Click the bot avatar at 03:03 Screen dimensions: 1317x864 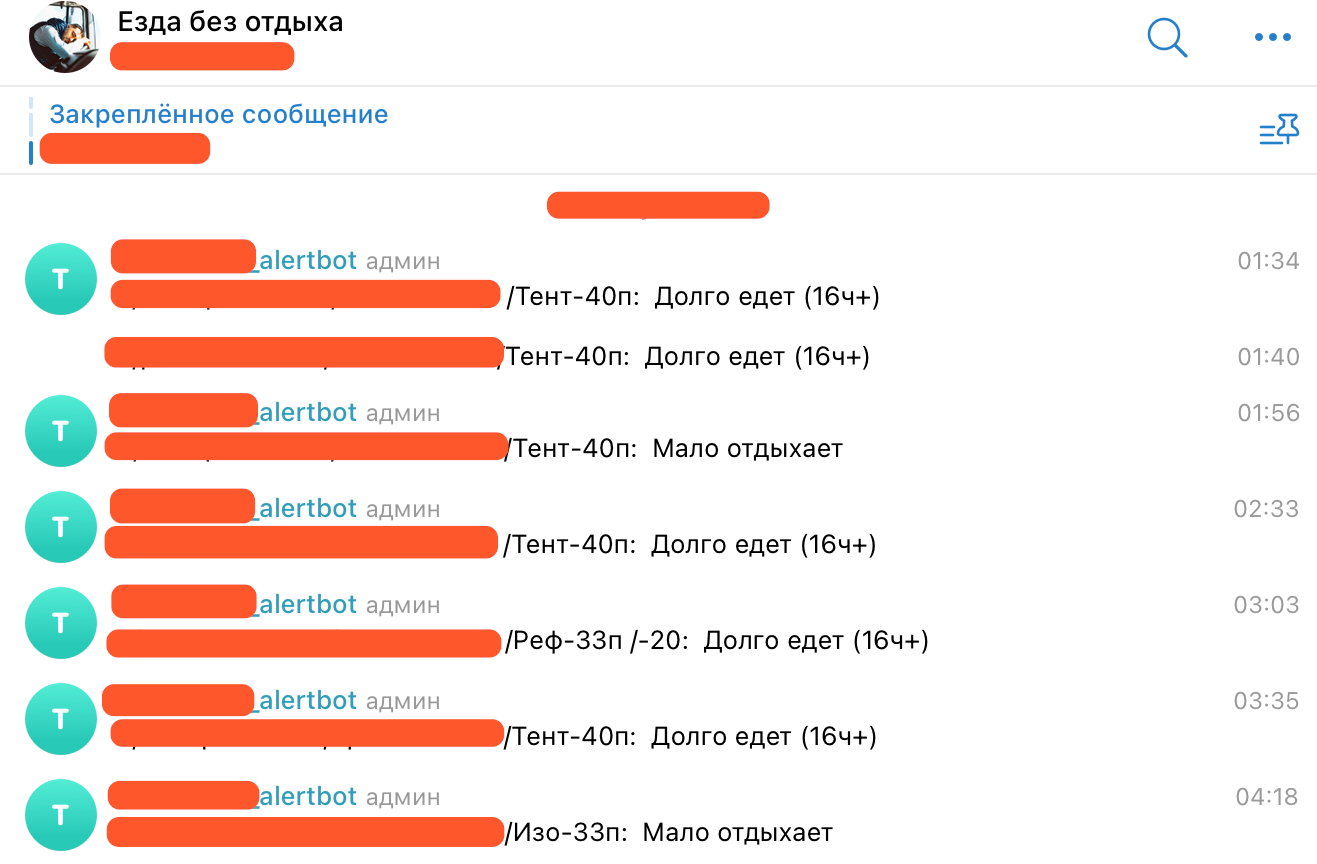coord(60,623)
